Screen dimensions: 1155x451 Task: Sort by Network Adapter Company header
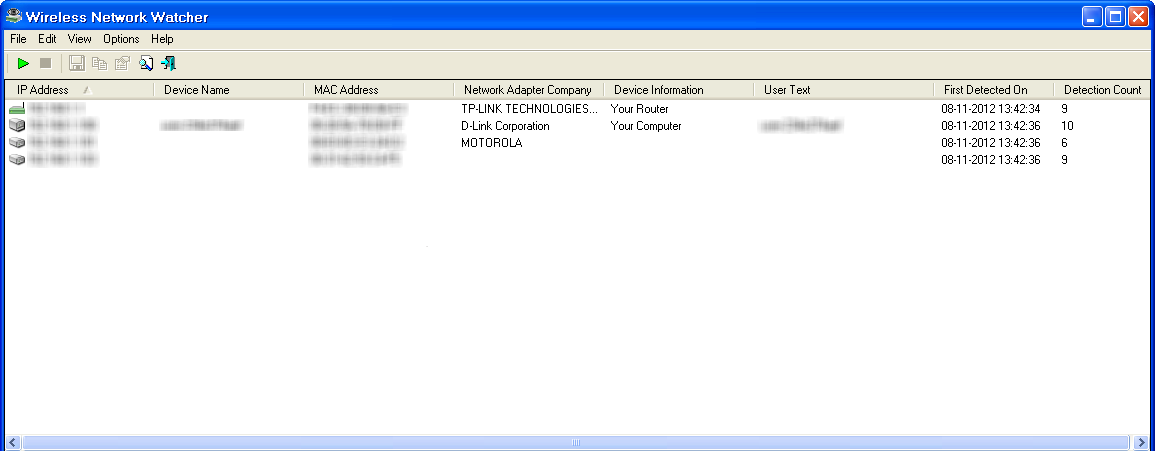(529, 90)
